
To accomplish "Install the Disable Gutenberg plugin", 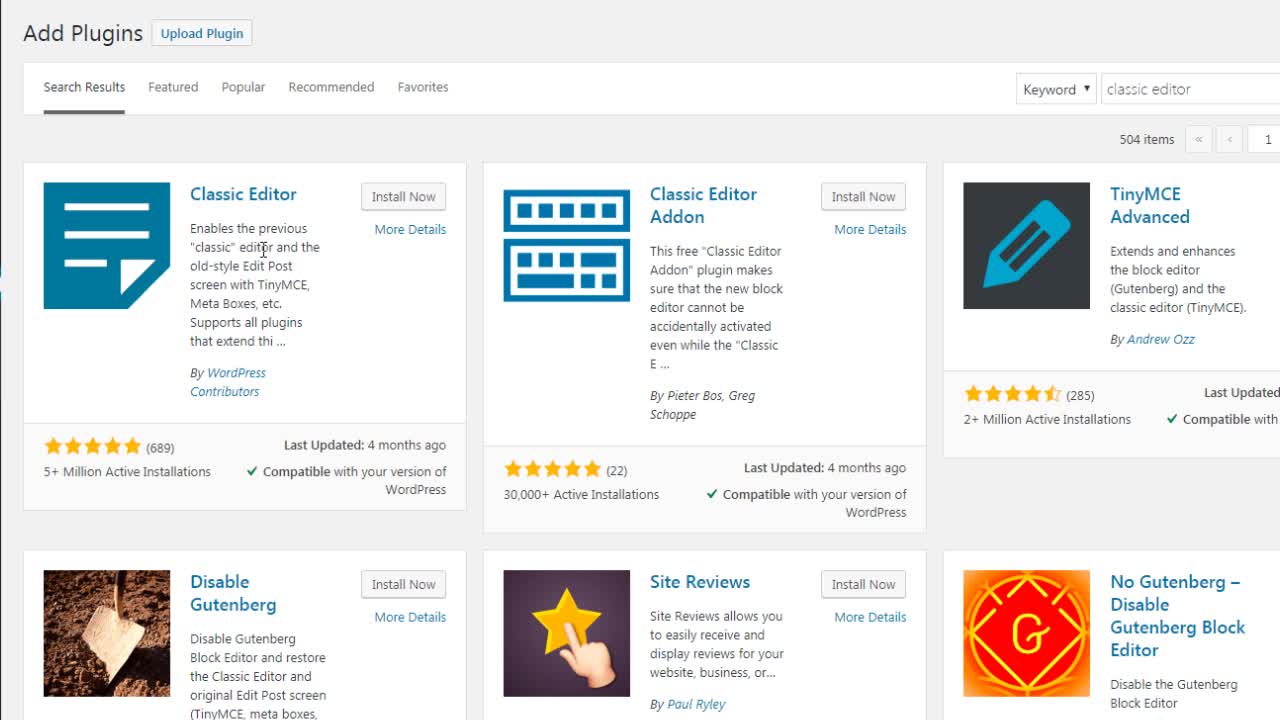I will pos(404,584).
